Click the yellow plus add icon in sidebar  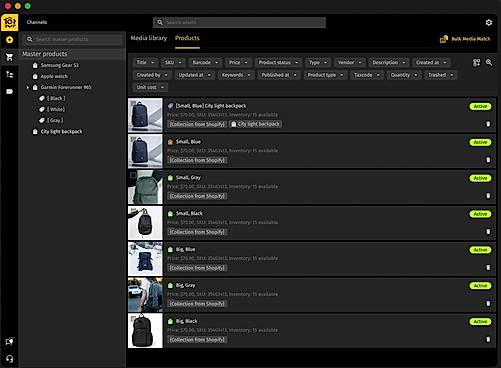click(9, 40)
